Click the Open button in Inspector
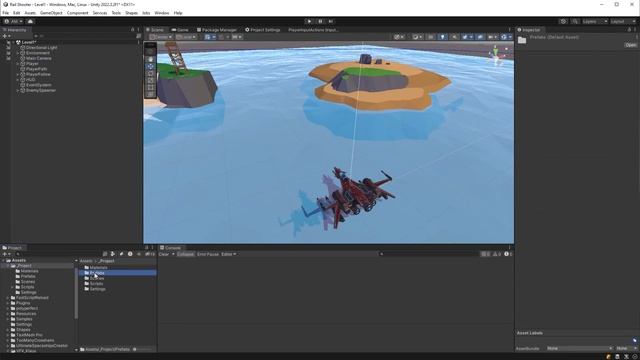The image size is (640, 360). tap(630, 45)
